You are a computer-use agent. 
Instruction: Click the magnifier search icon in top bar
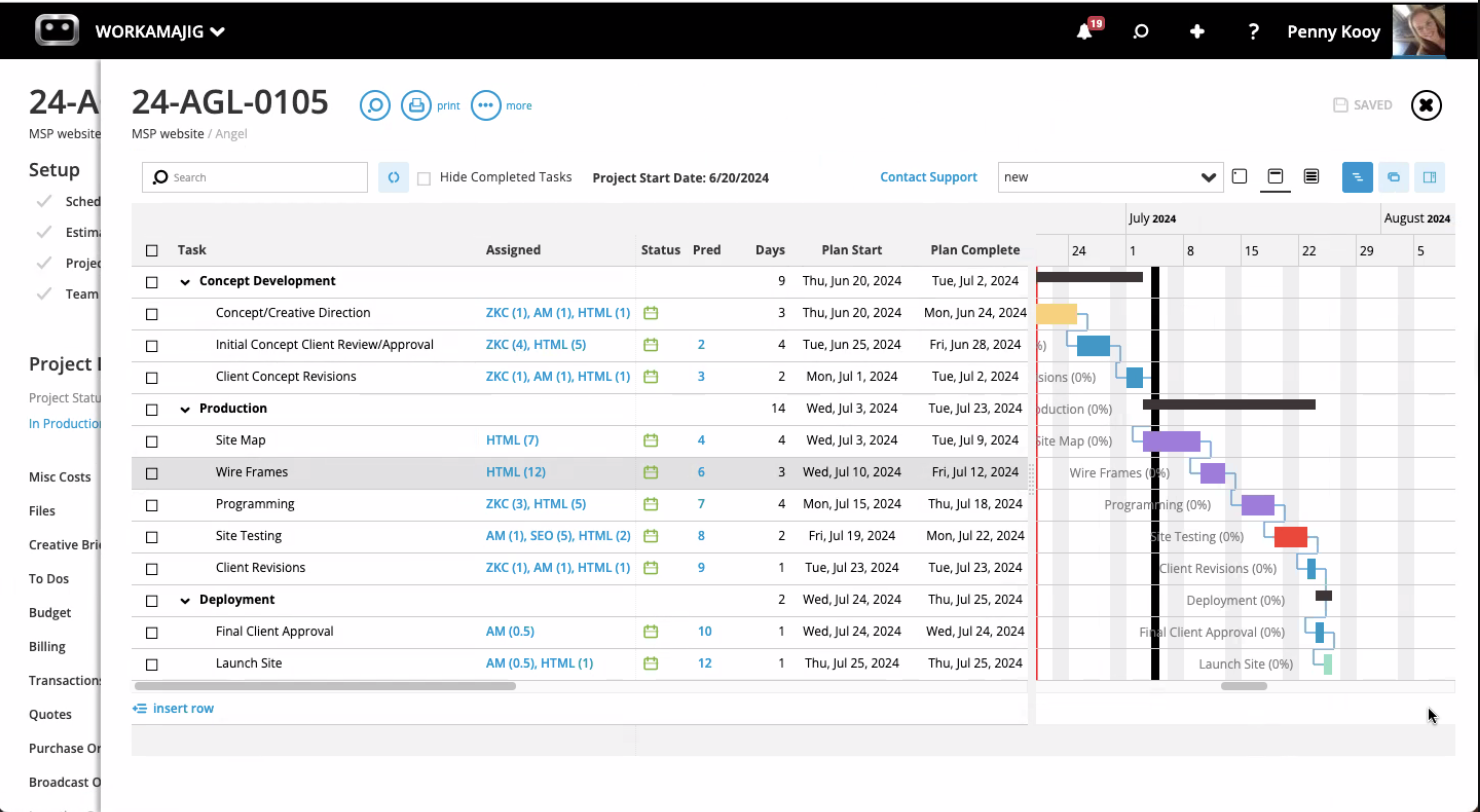coord(1140,32)
